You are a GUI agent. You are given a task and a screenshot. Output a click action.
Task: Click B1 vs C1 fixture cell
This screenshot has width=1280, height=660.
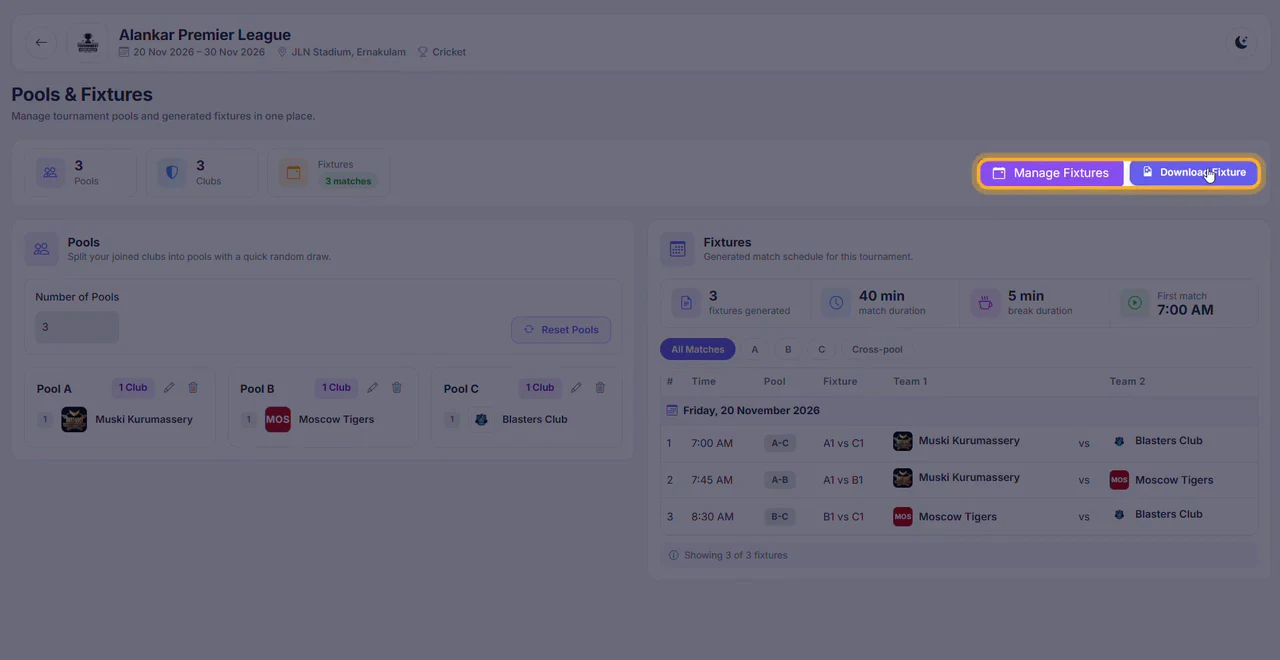click(843, 517)
